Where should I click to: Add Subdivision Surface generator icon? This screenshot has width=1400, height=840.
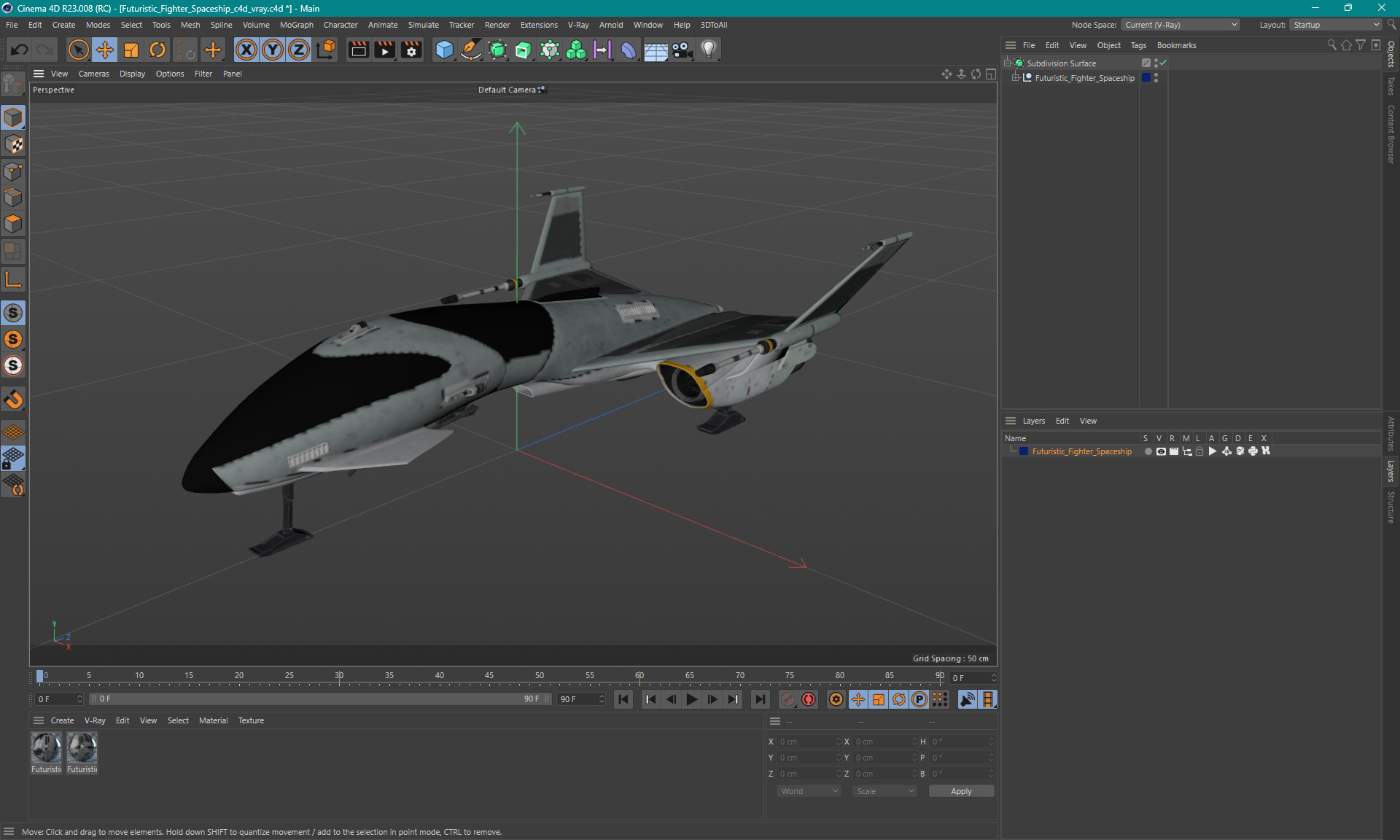click(x=497, y=50)
